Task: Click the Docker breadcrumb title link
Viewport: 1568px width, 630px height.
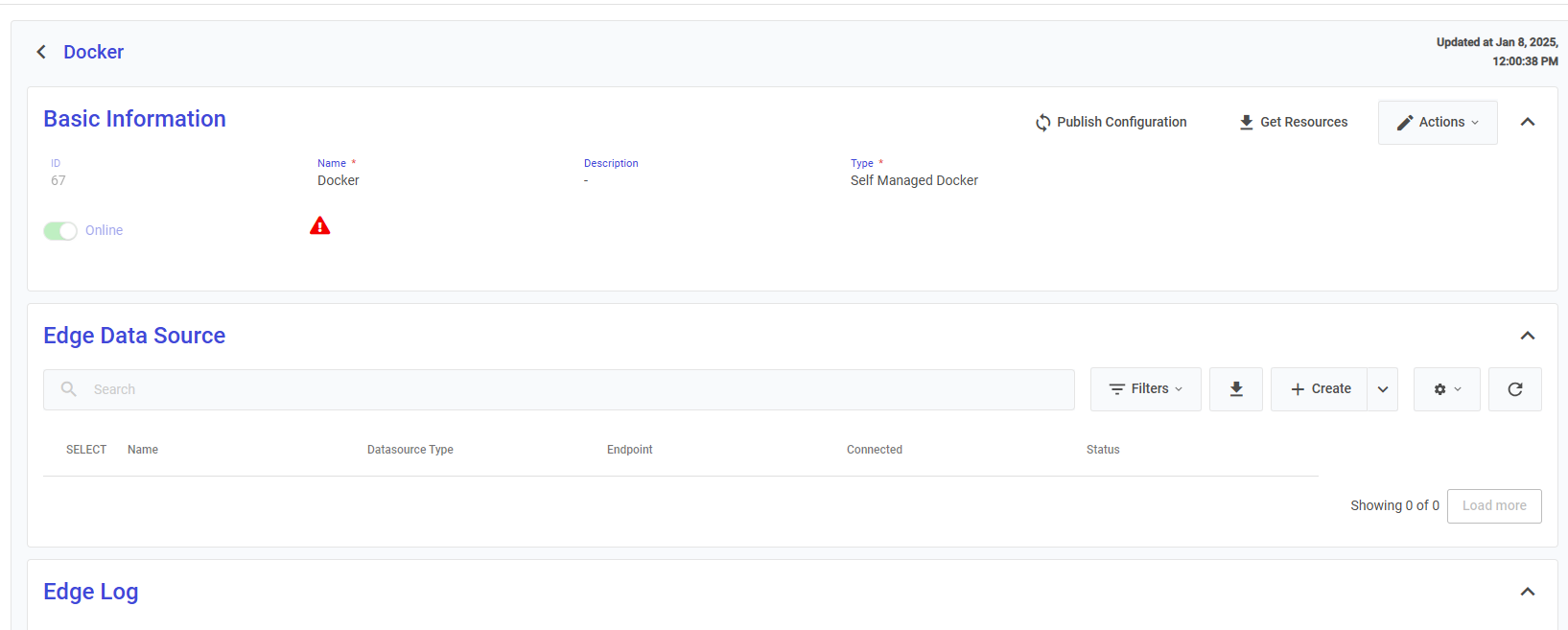Action: (94, 52)
